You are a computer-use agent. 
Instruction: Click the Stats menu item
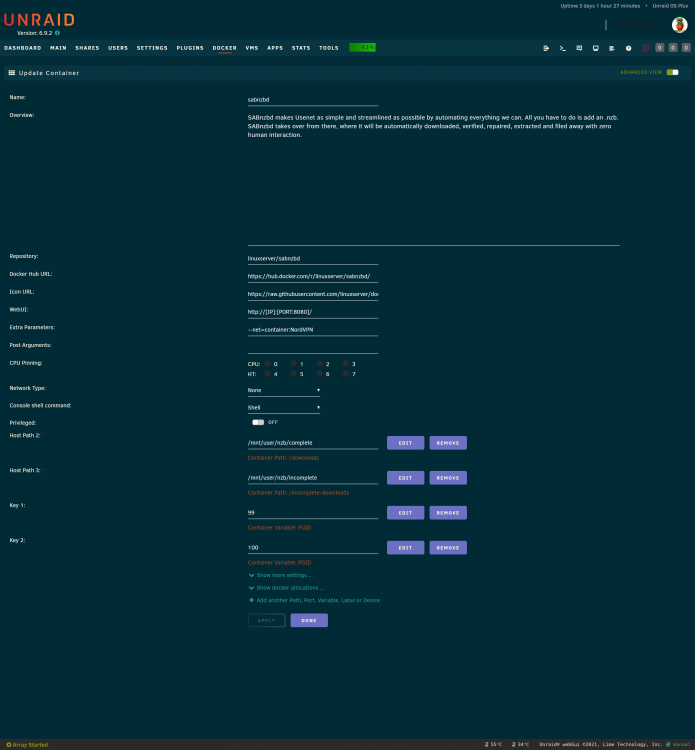point(301,48)
